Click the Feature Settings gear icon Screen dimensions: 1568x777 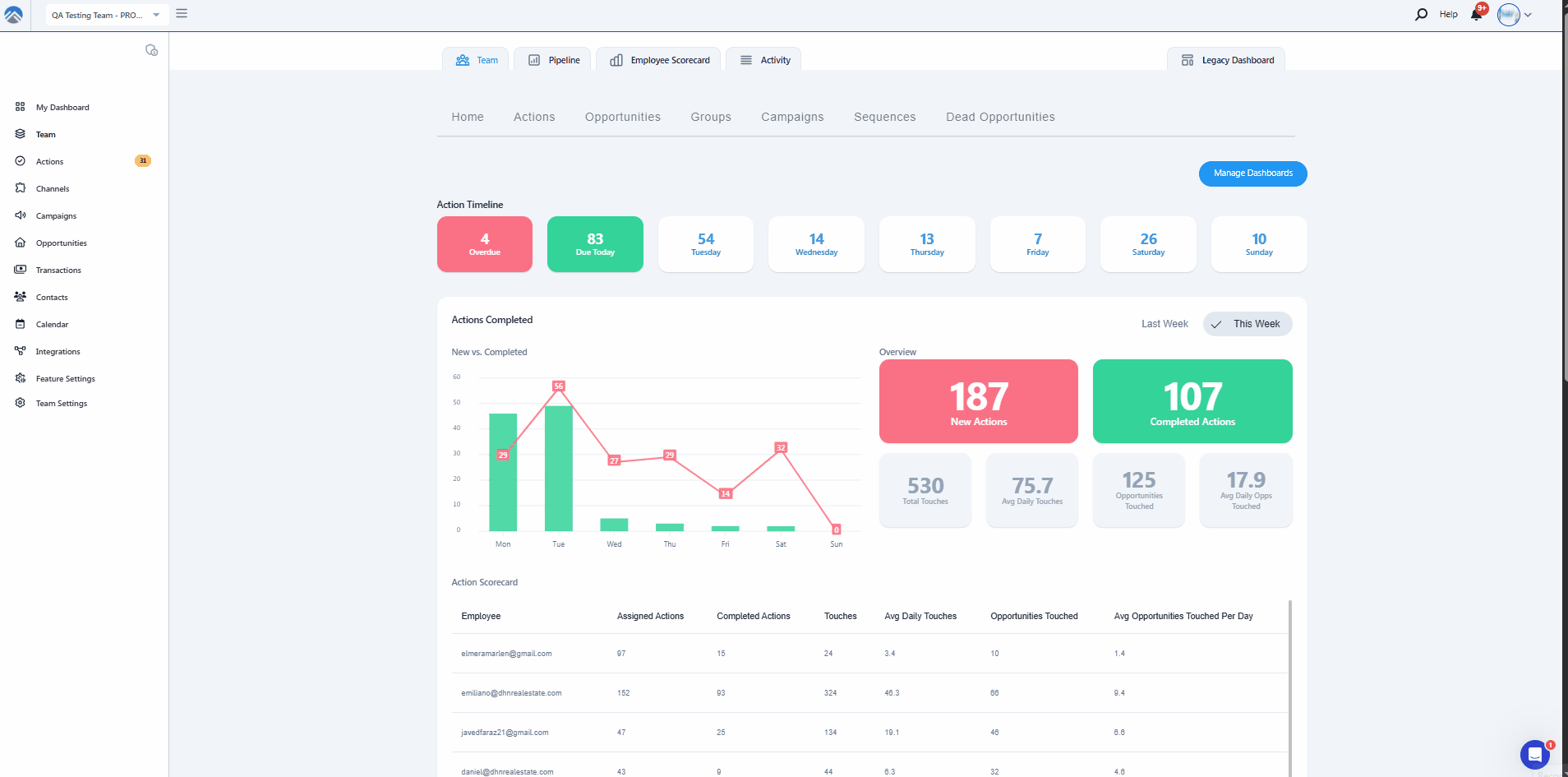[x=21, y=378]
